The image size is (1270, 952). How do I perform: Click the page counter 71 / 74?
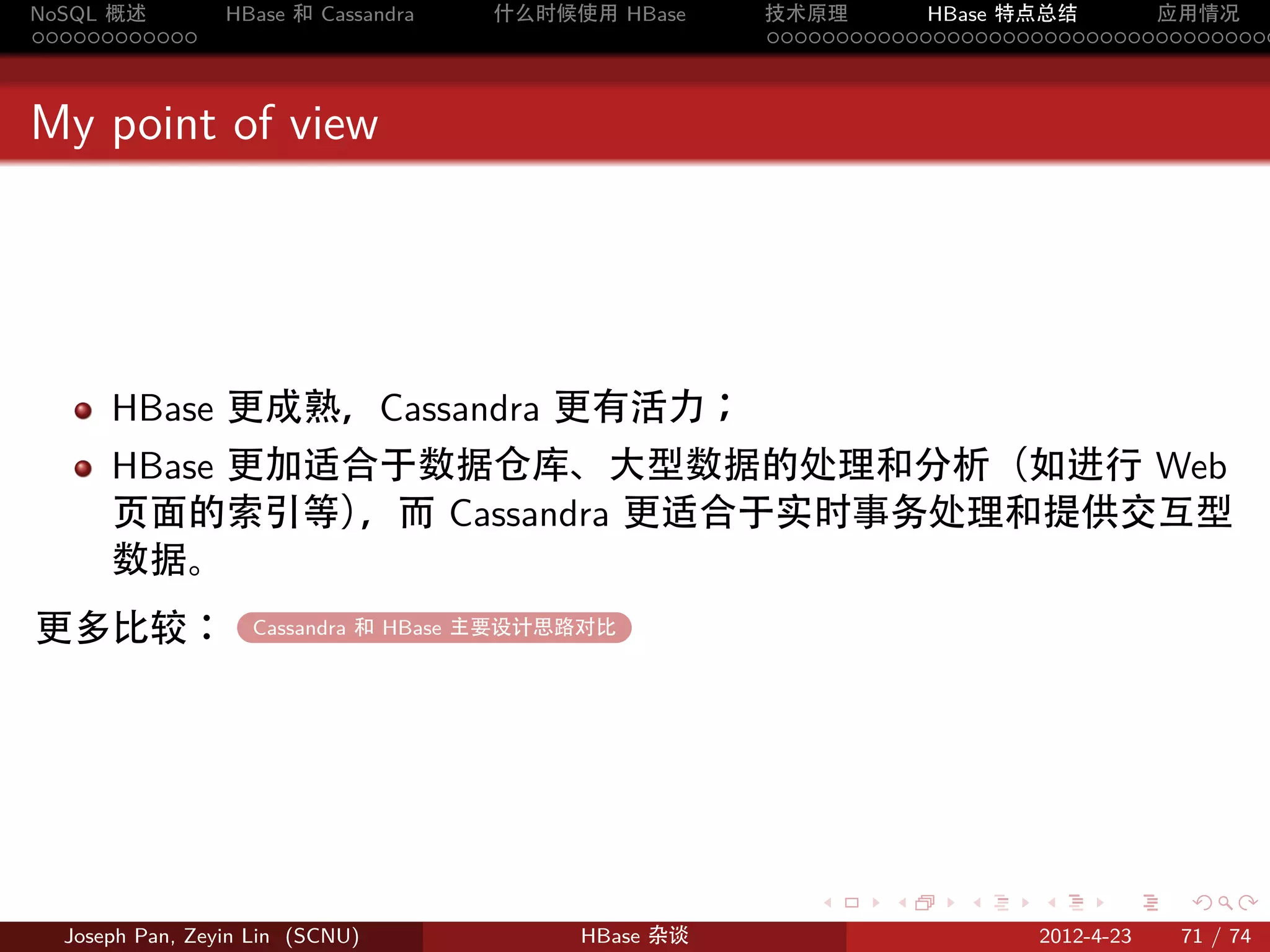tap(1216, 936)
